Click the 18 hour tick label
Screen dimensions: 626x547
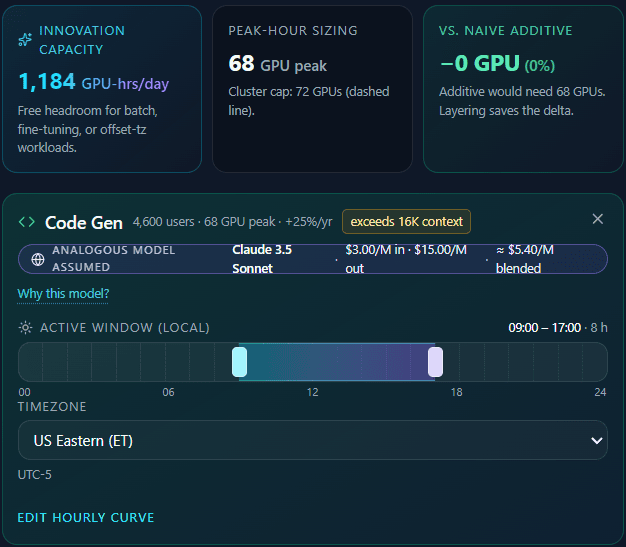point(457,392)
